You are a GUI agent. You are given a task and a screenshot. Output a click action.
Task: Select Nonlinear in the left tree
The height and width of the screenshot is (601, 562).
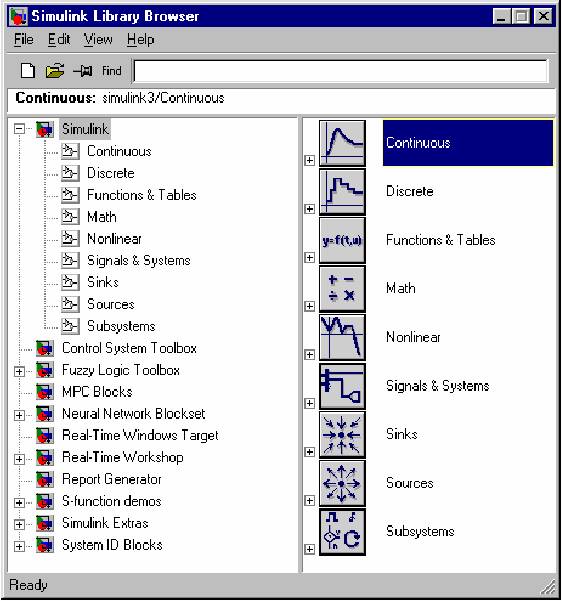(114, 239)
